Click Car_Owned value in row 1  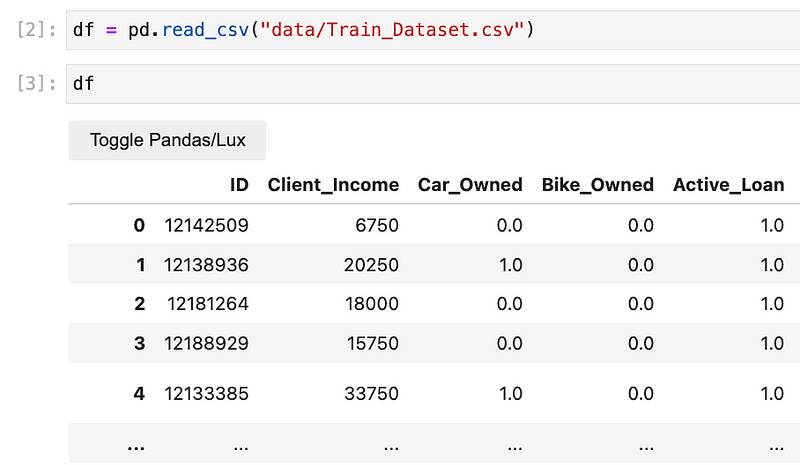tap(511, 265)
